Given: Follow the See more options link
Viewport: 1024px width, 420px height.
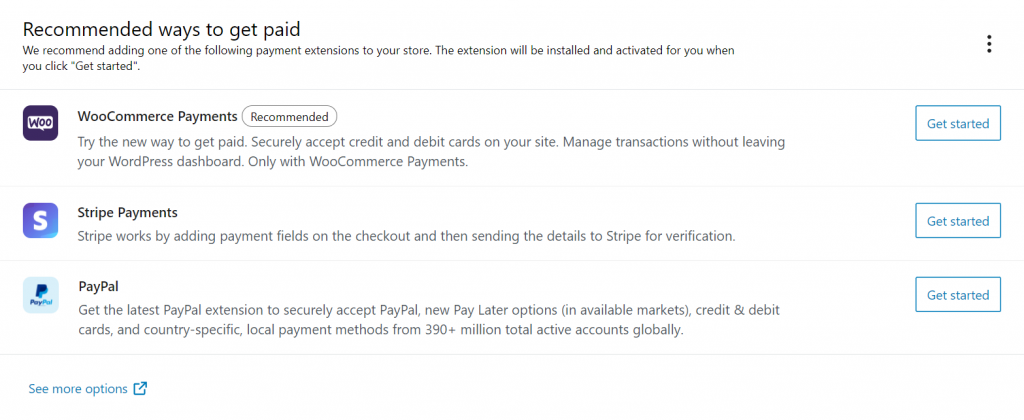Looking at the screenshot, I should [78, 388].
